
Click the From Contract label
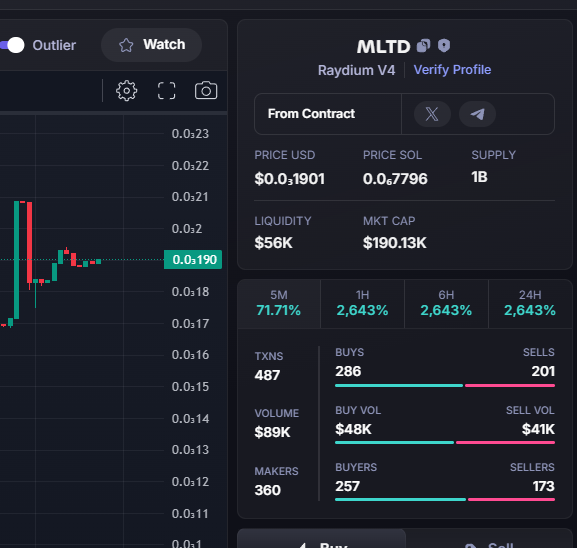click(311, 114)
